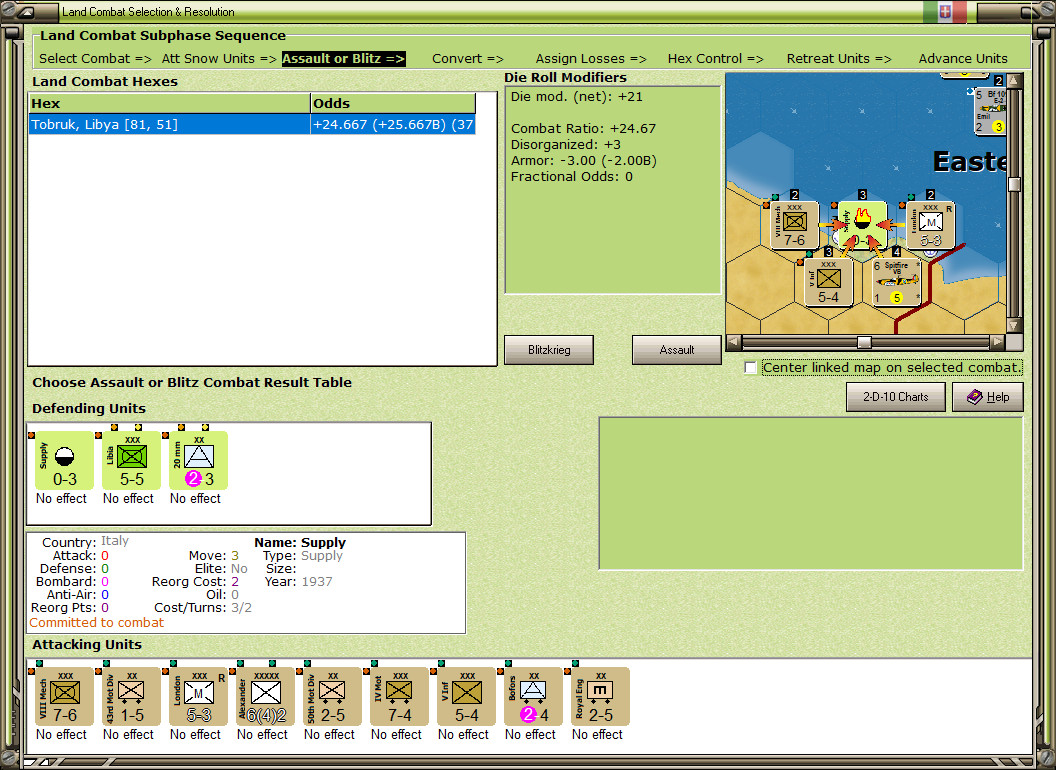Screen dimensions: 1056x770
Task: Select the defending 20 mm anti-air unit
Action: (x=198, y=461)
